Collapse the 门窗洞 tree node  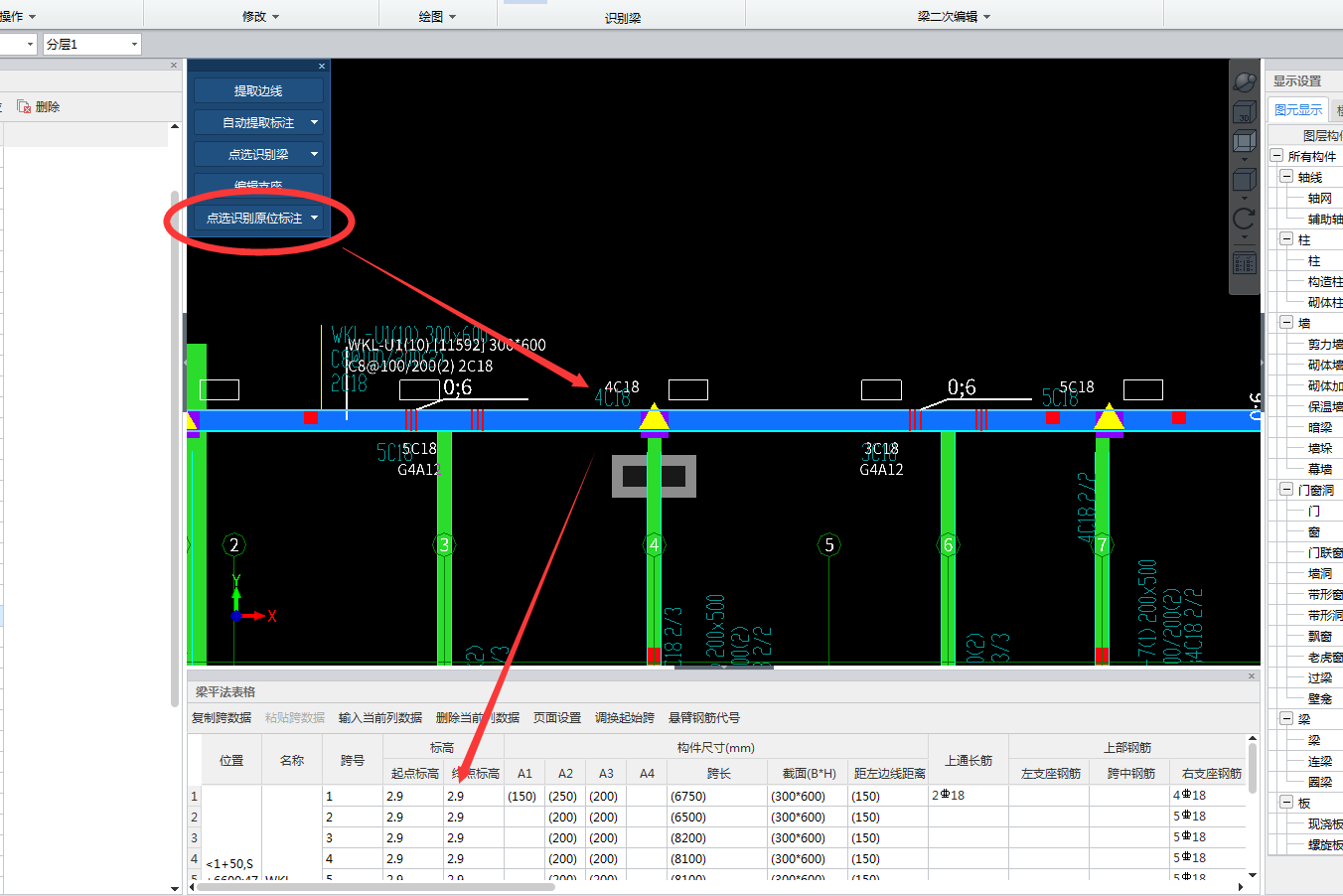click(x=1287, y=490)
